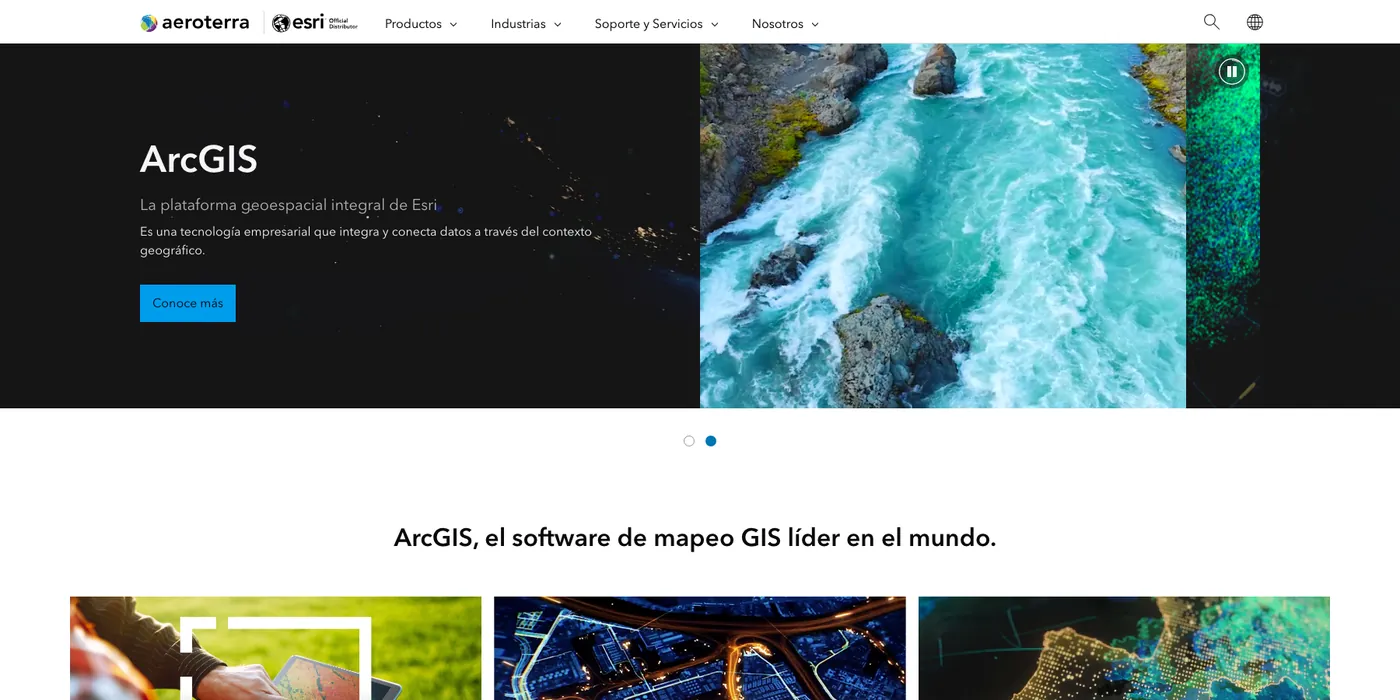Click the ArcGIS hero title
The height and width of the screenshot is (700, 1400).
[199, 159]
